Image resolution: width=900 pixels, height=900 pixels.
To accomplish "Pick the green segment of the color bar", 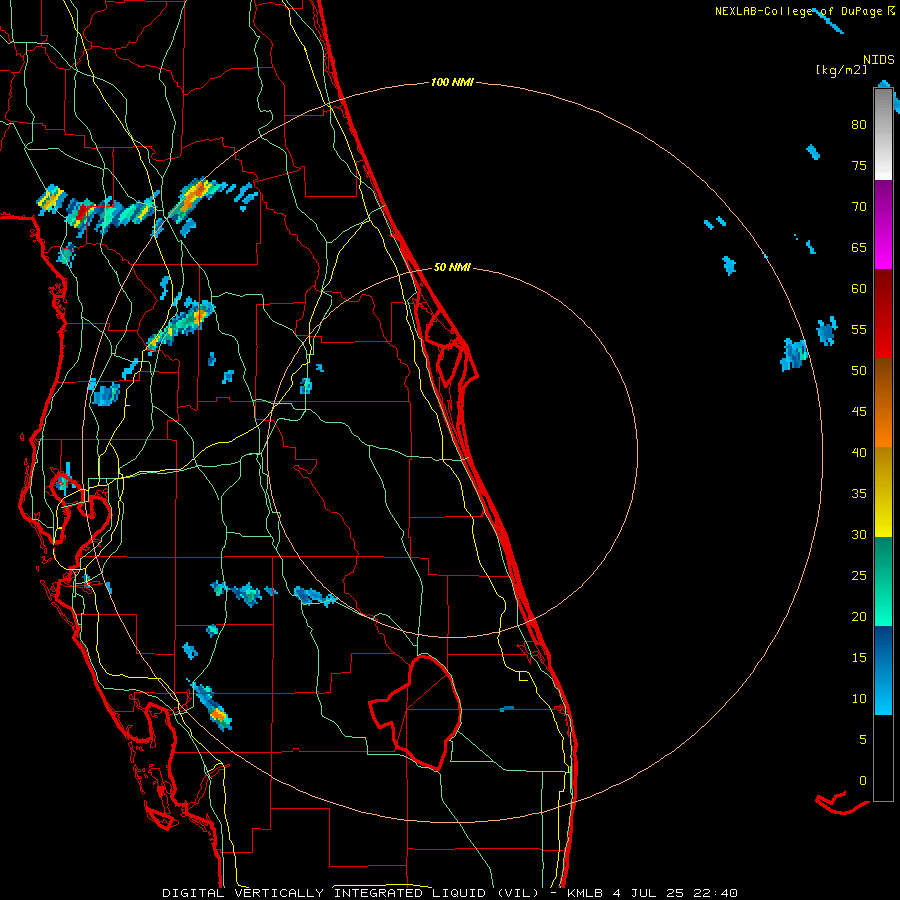I will tap(883, 581).
